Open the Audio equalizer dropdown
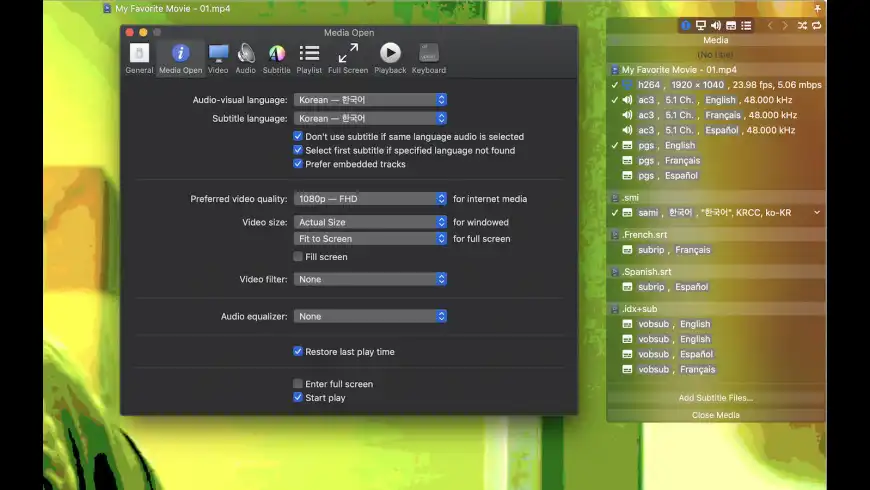The height and width of the screenshot is (490, 870). click(x=370, y=316)
